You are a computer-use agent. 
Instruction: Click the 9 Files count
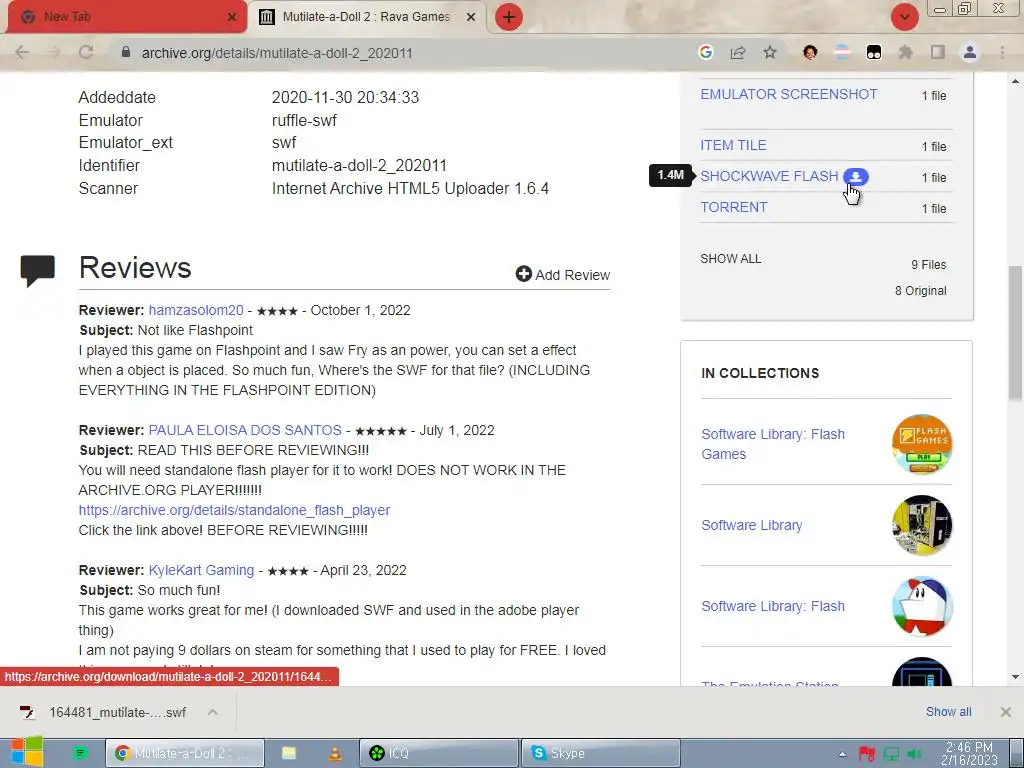pyautogui.click(x=928, y=264)
